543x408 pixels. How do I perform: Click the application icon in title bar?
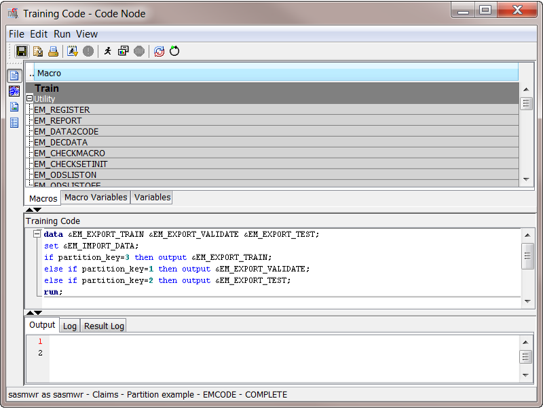13,14
